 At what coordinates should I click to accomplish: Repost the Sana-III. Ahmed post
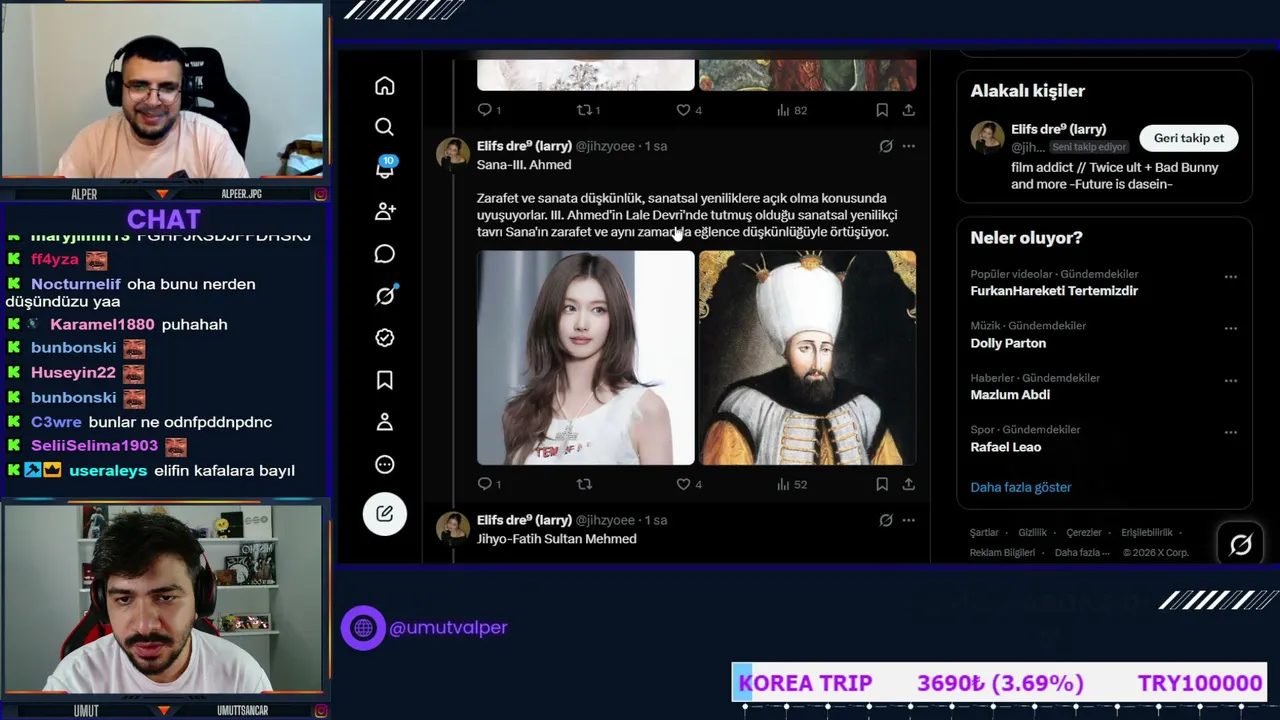point(584,484)
